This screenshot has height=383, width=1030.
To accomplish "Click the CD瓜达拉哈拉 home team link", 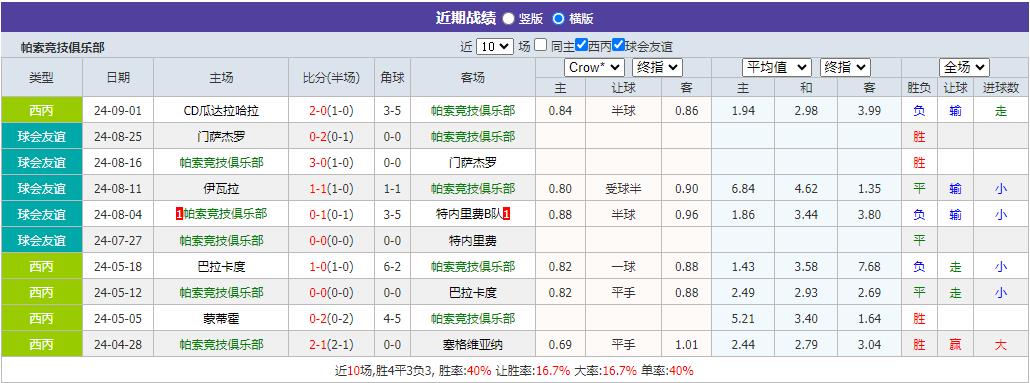I will point(221,110).
